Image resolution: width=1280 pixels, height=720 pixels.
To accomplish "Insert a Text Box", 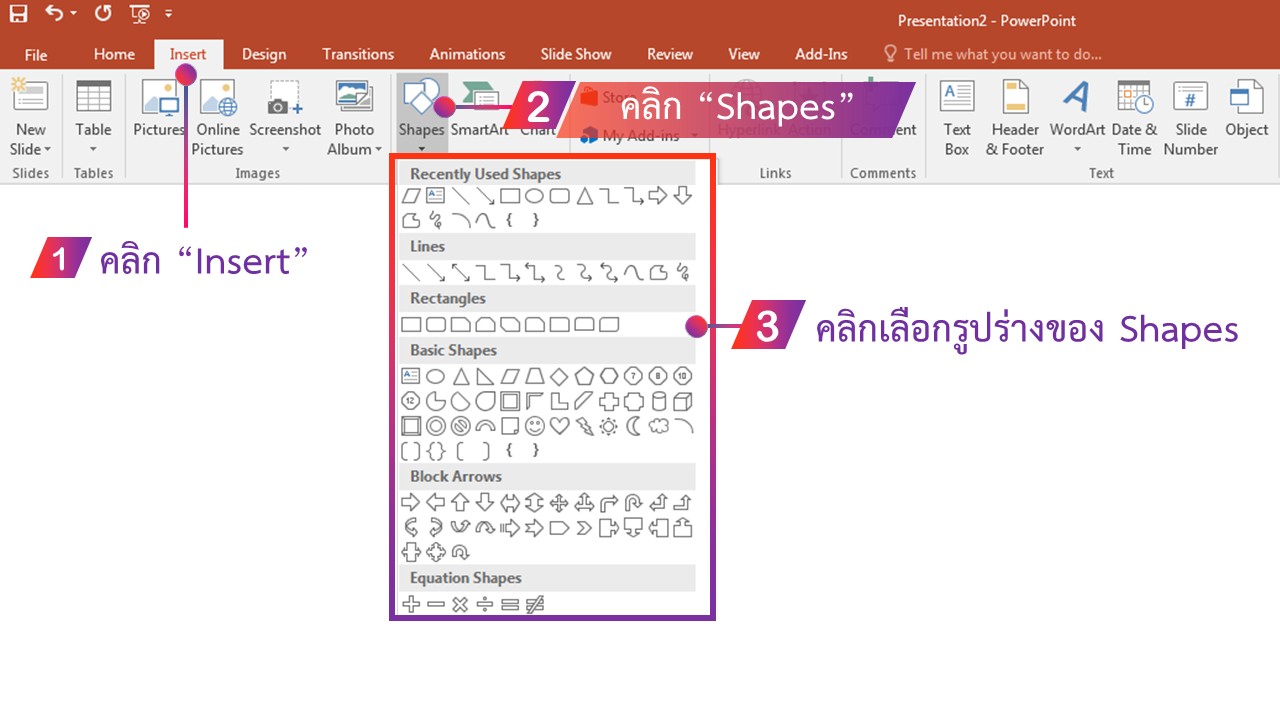I will [x=957, y=118].
